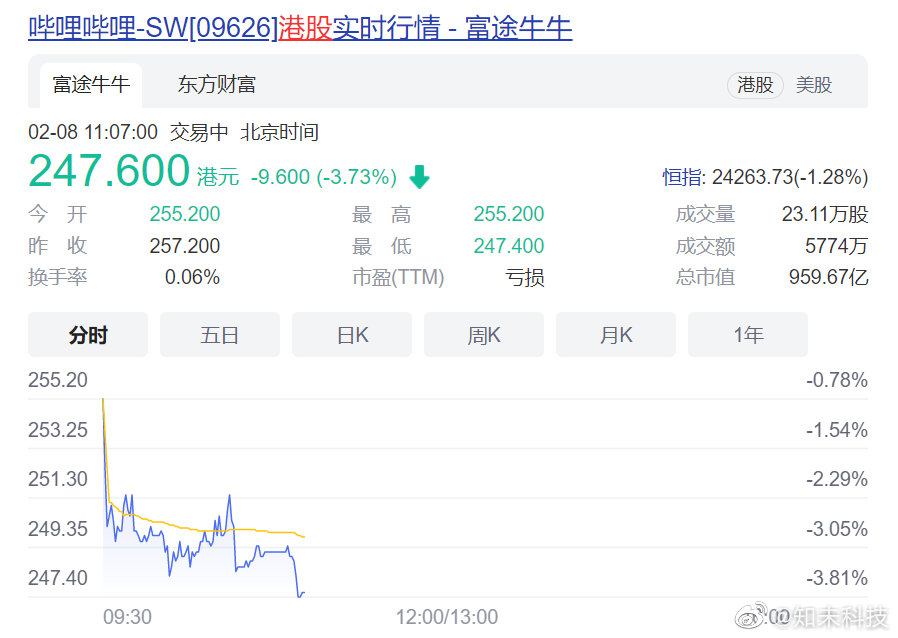Viewport: 898px width, 638px height.
Task: Click the turnover amount 5774万
Action: click(x=837, y=246)
